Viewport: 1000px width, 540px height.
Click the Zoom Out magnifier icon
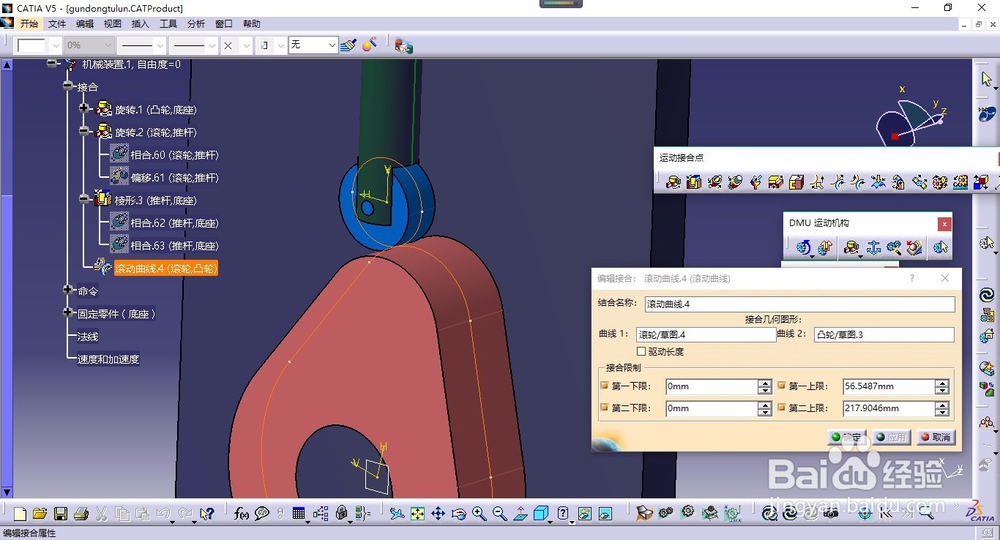(499, 514)
